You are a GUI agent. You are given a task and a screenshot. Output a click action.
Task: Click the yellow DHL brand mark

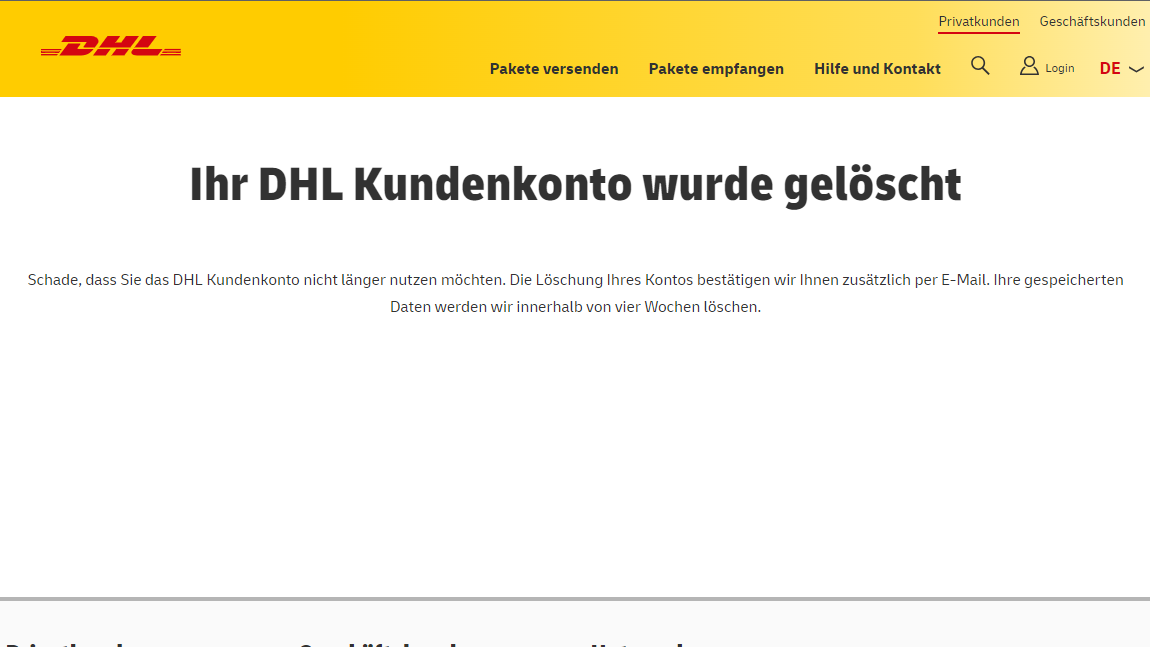pyautogui.click(x=110, y=46)
